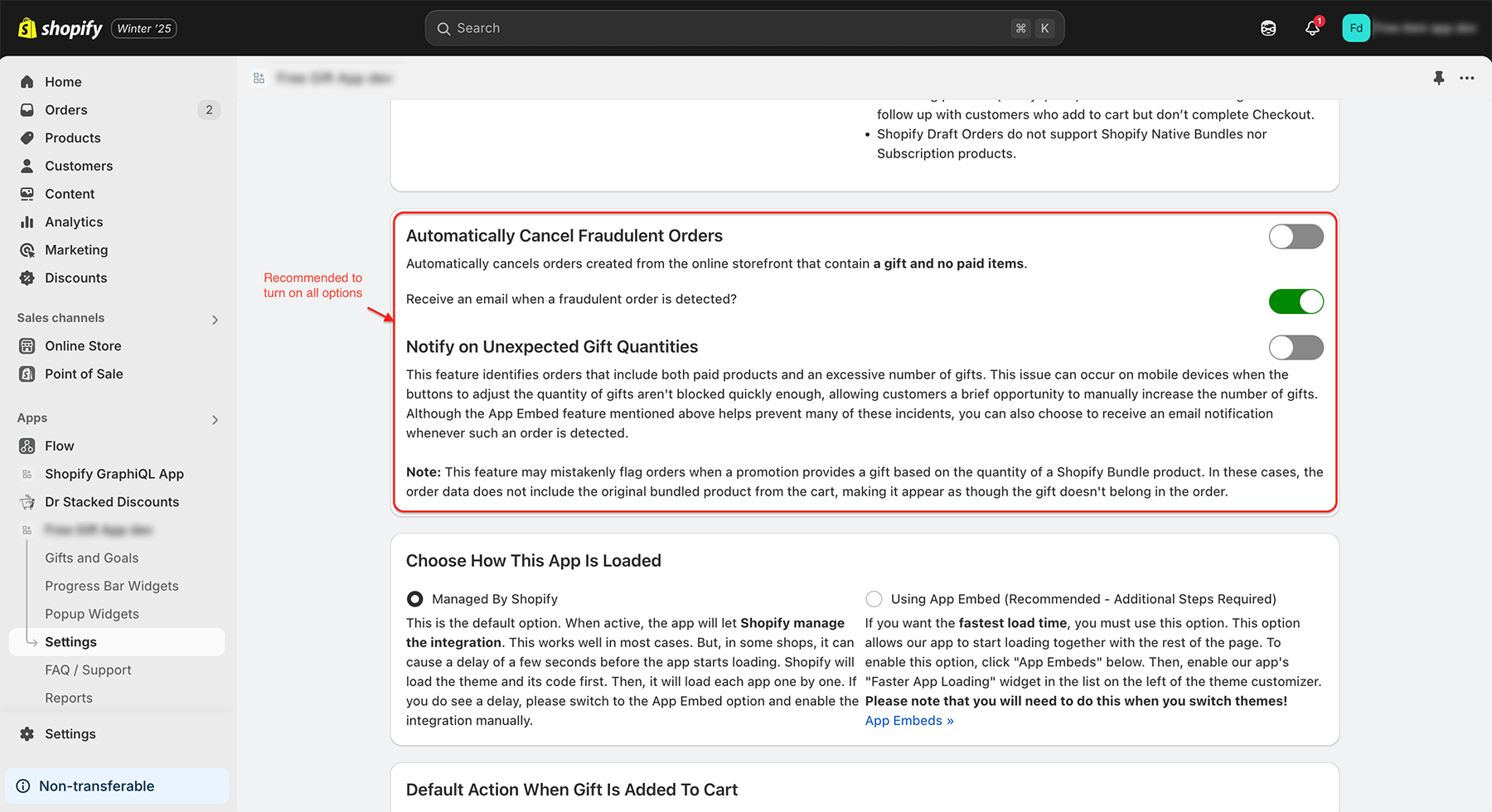Image resolution: width=1492 pixels, height=812 pixels.
Task: Click the Non-transferable banner
Action: click(x=117, y=786)
